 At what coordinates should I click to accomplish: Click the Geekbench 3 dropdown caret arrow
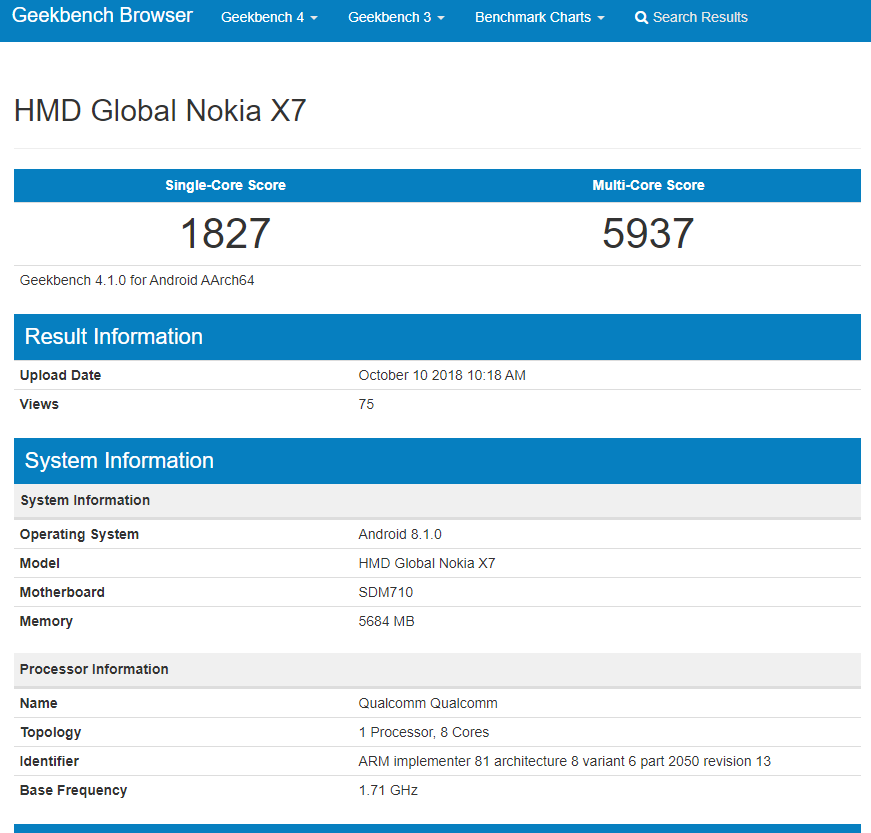(441, 18)
